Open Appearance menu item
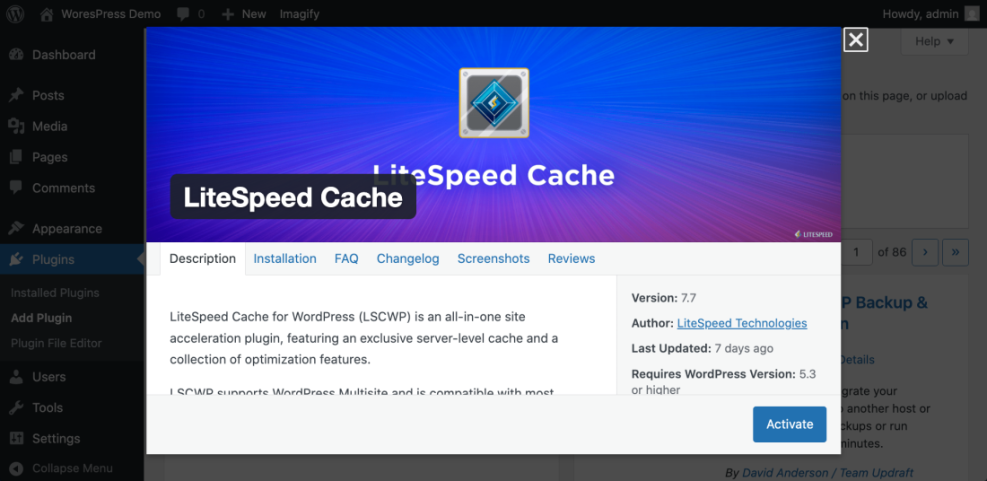 pos(67,229)
